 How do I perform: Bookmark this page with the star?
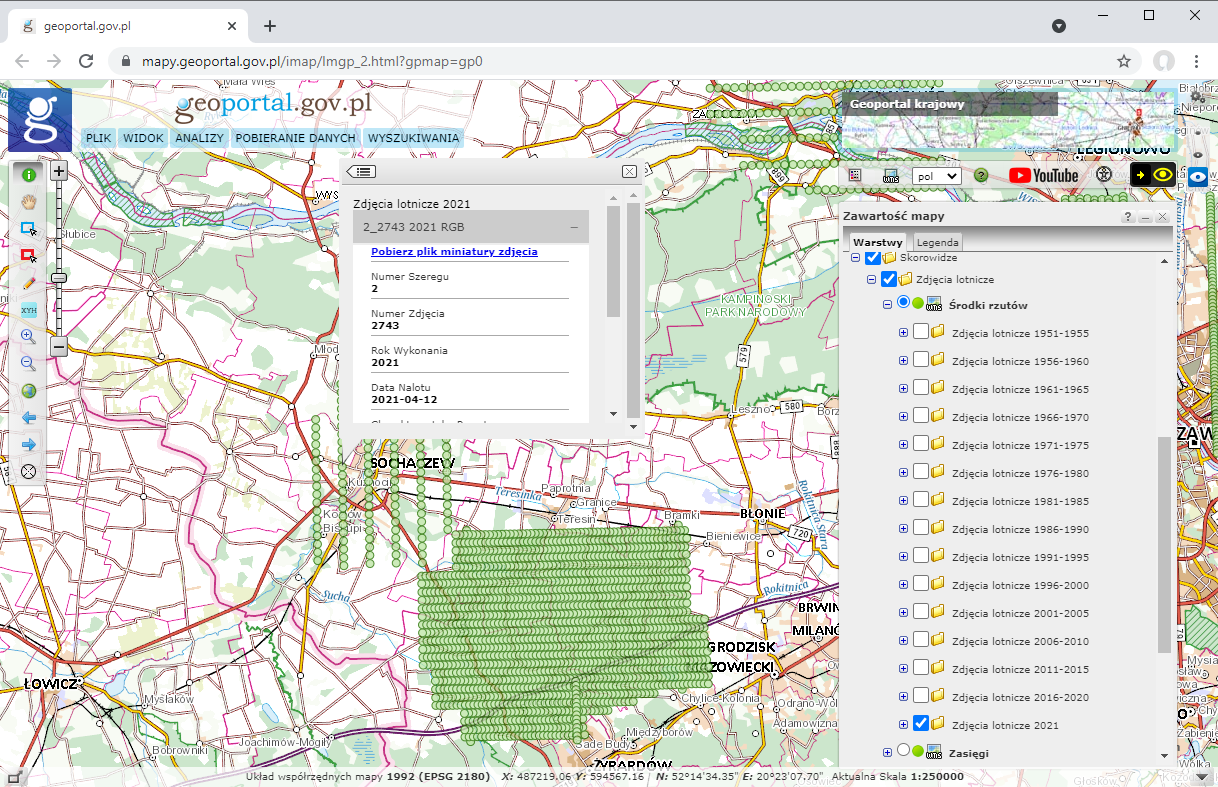click(x=1124, y=61)
